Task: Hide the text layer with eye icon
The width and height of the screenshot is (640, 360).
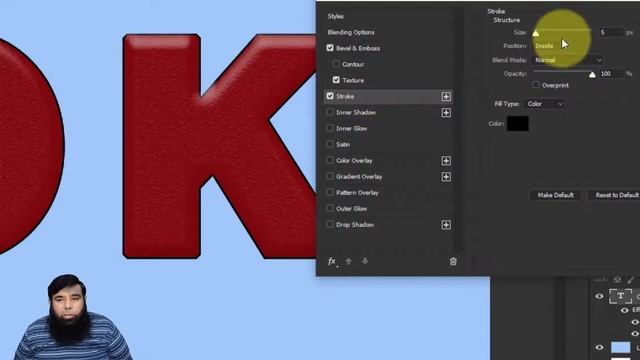Action: click(599, 297)
